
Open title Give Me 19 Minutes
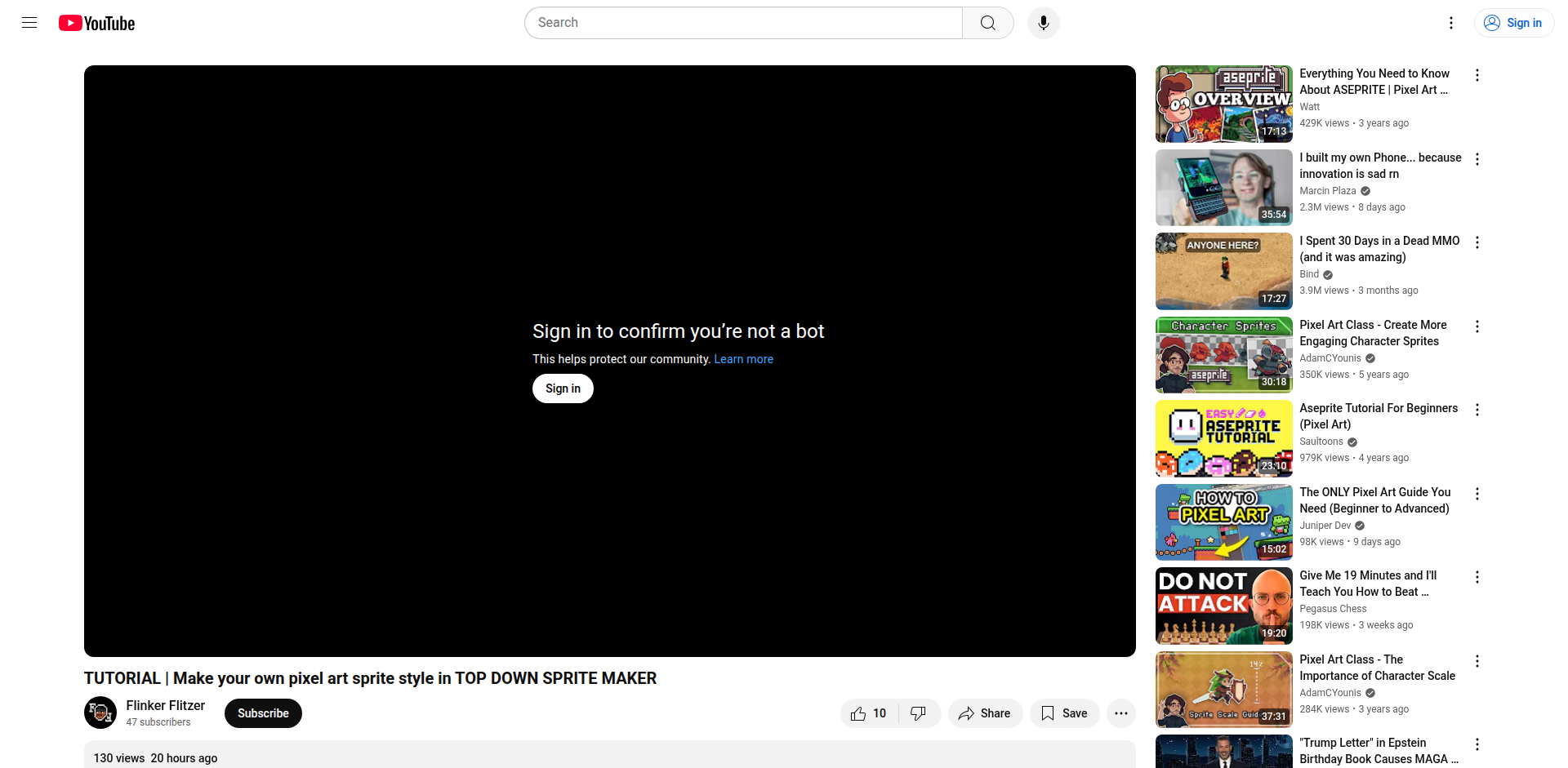(x=1368, y=584)
